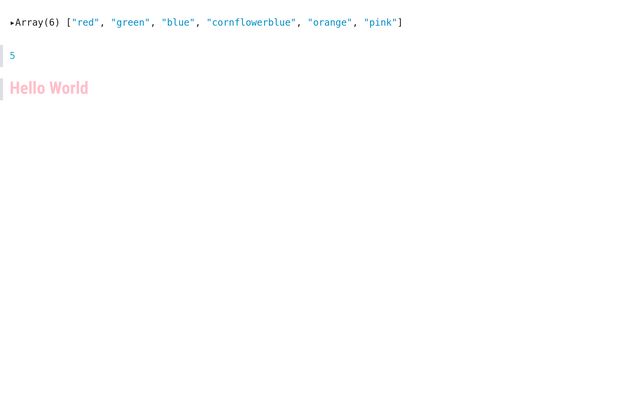The height and width of the screenshot is (400, 640).
Task: Click the gray cell bar beside the 5
Action: click(x=2, y=56)
